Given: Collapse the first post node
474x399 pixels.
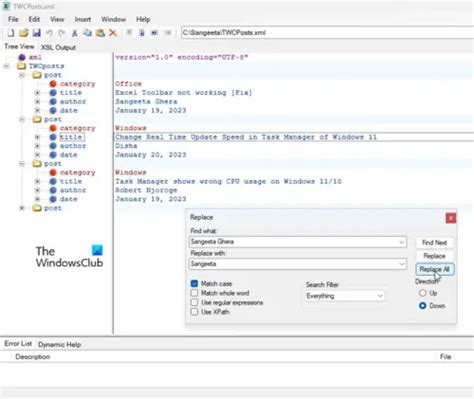Looking at the screenshot, I should (x=22, y=75).
